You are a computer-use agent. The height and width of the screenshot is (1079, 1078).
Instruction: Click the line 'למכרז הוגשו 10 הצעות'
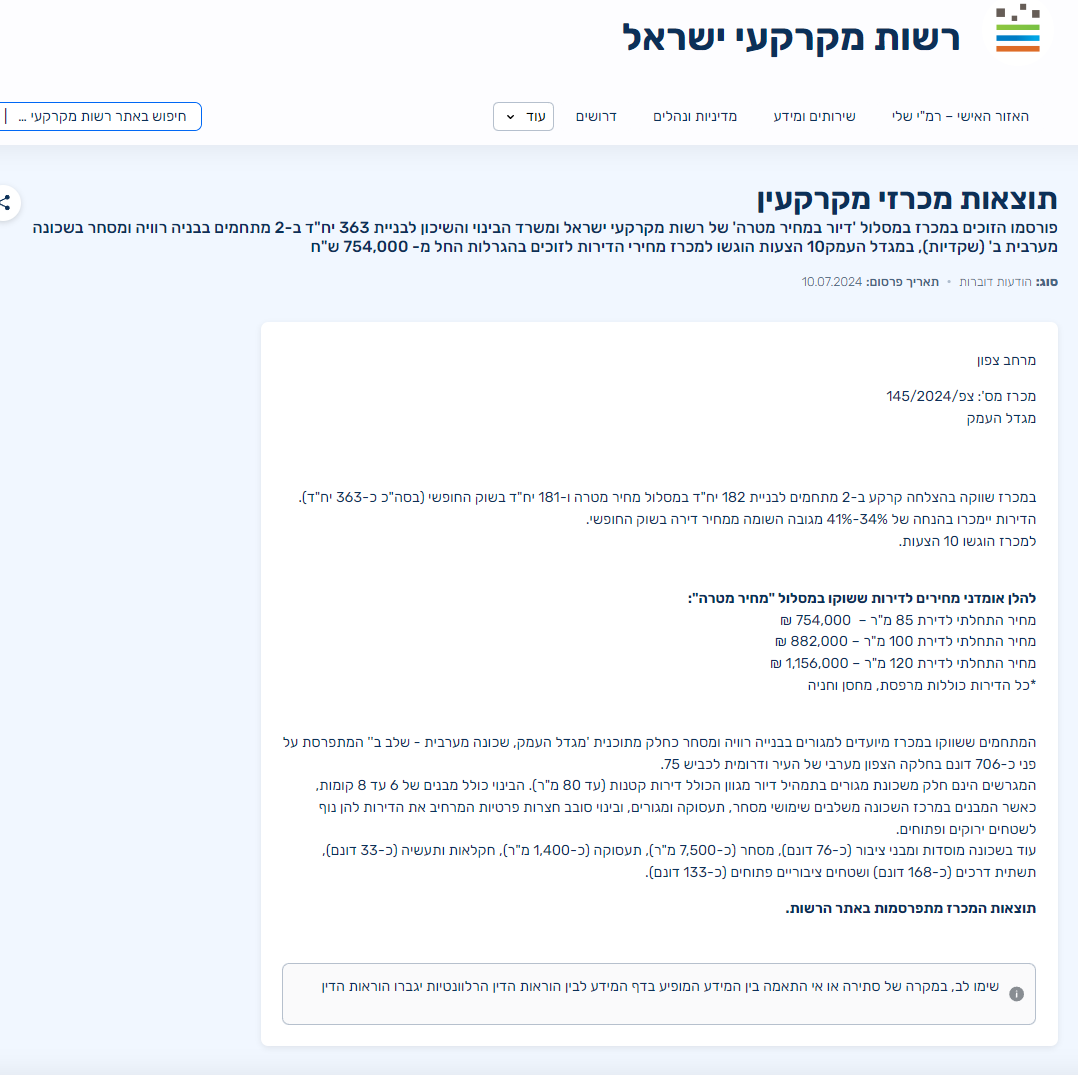point(967,541)
